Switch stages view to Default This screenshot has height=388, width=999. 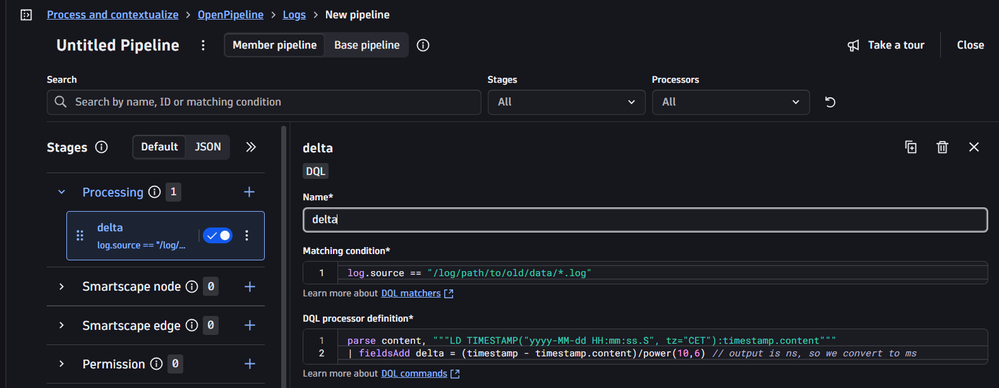coord(159,147)
